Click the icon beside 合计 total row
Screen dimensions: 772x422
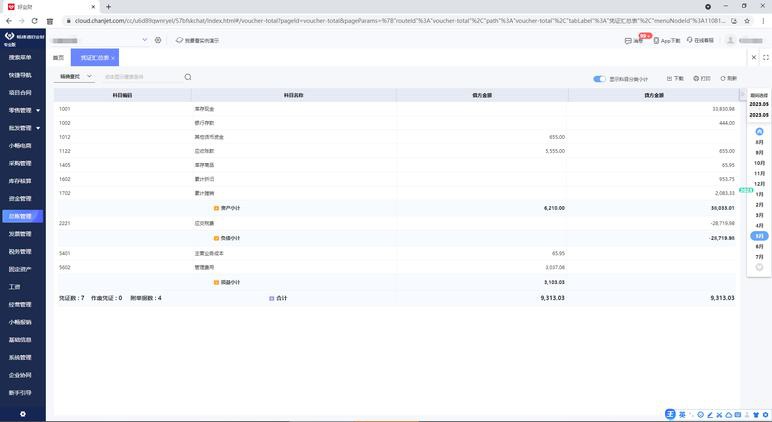point(271,298)
